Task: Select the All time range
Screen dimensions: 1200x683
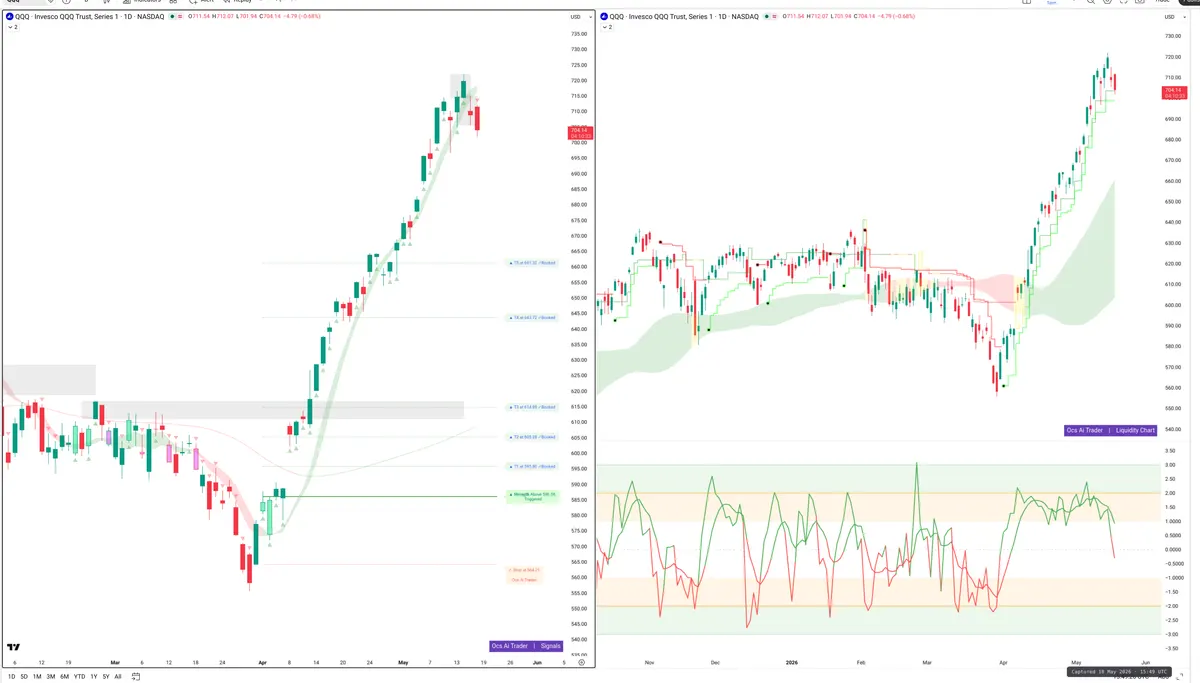Action: point(118,677)
